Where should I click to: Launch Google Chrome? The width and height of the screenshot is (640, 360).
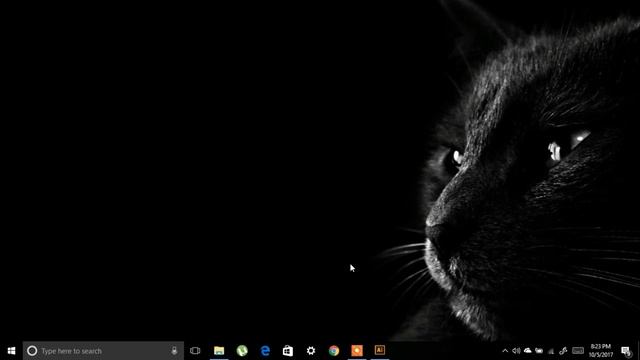pos(334,351)
